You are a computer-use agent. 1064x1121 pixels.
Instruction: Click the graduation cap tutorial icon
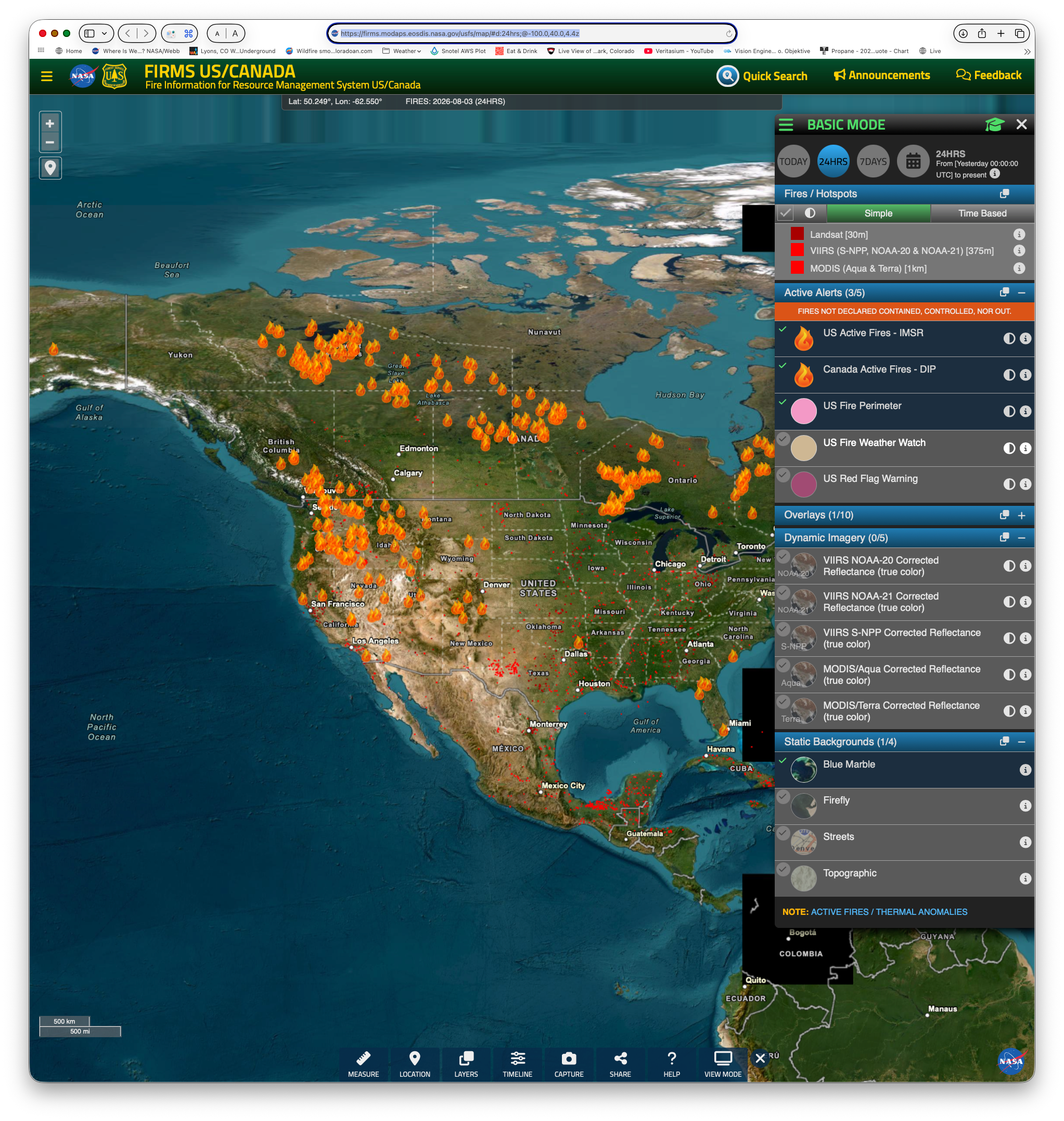click(994, 125)
